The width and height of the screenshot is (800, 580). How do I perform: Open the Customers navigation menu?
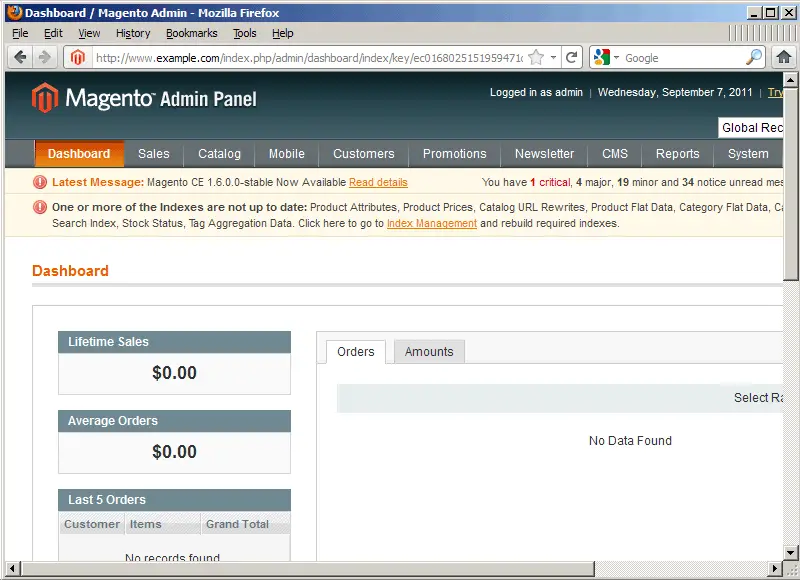[x=364, y=154]
